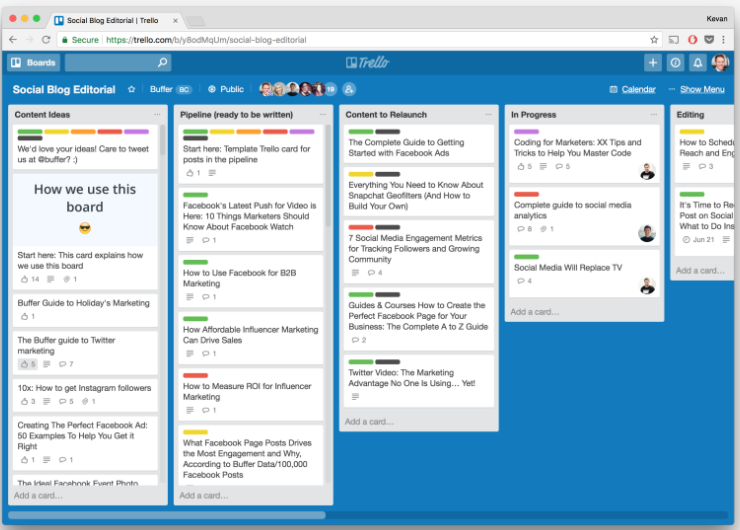The height and width of the screenshot is (530, 740).
Task: Reload the page with the refresh icon
Action: 46,40
